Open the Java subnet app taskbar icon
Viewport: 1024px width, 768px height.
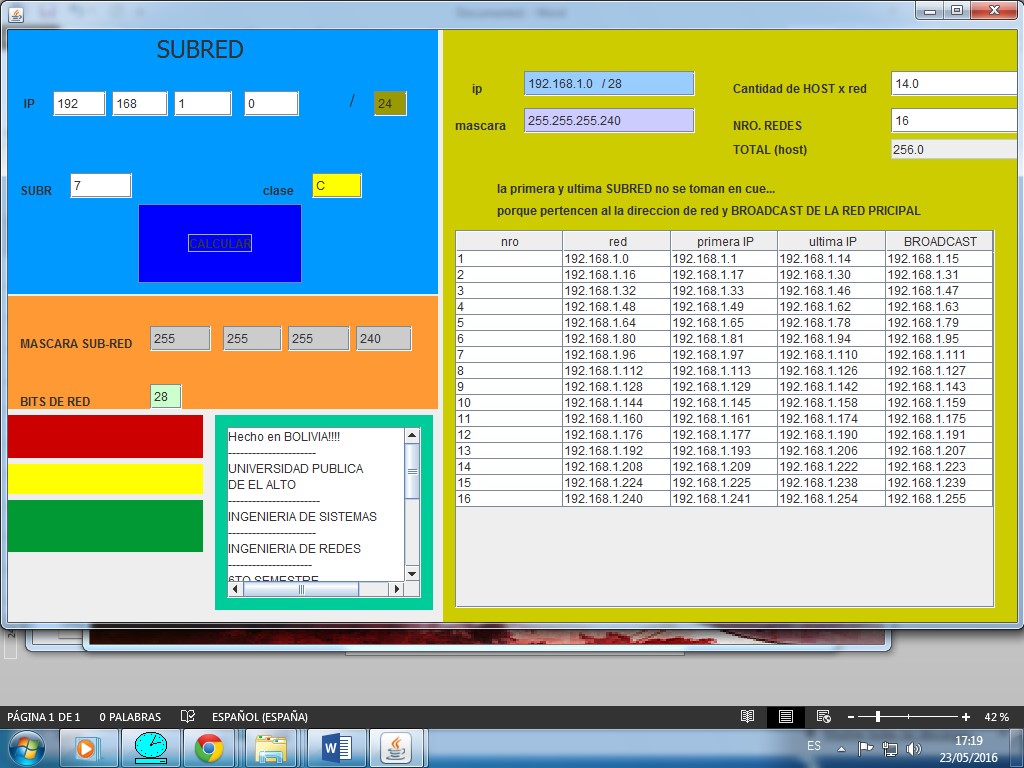(398, 746)
